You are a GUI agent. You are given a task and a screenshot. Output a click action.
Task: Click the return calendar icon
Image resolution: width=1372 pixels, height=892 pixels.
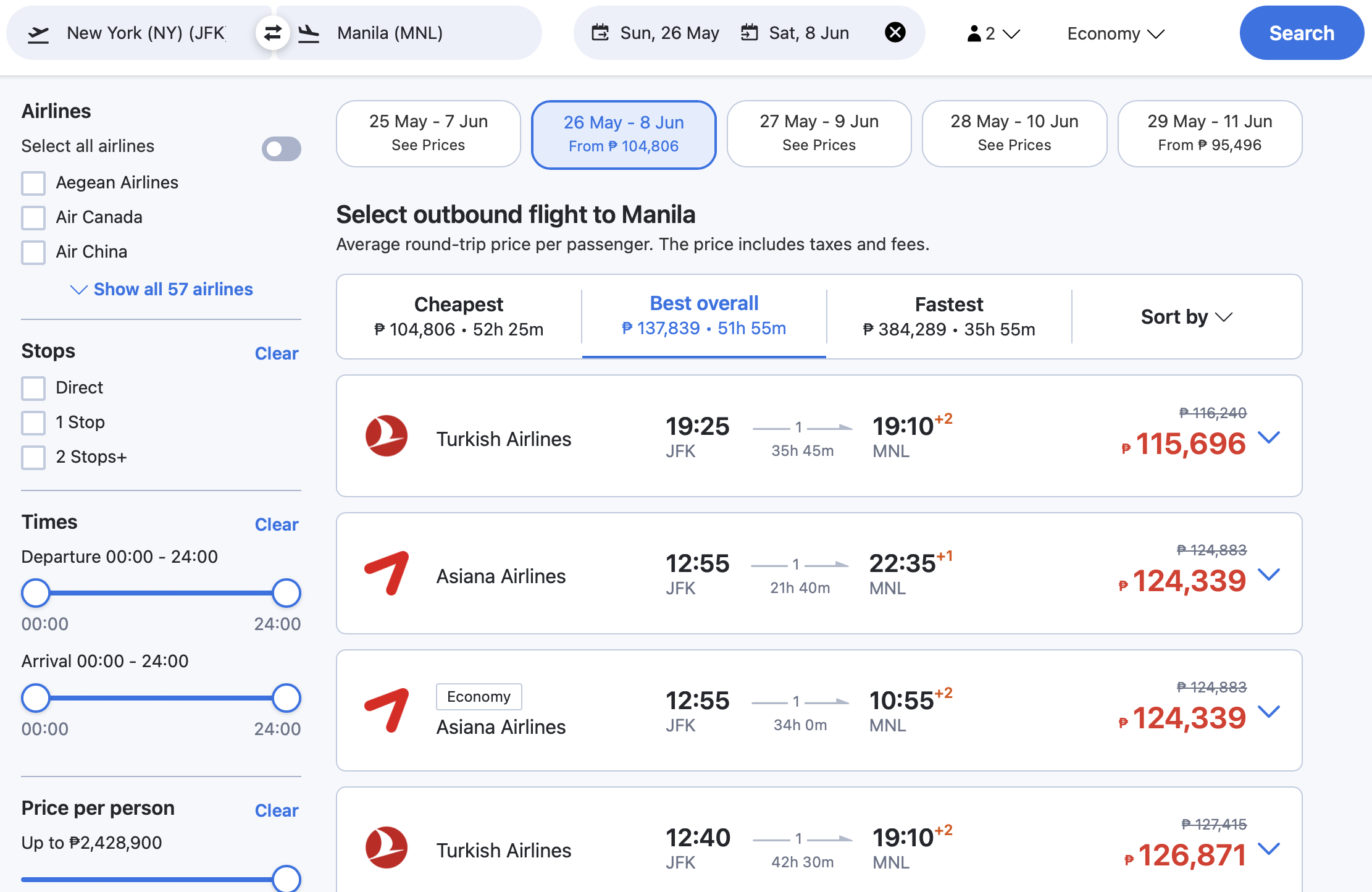tap(749, 33)
